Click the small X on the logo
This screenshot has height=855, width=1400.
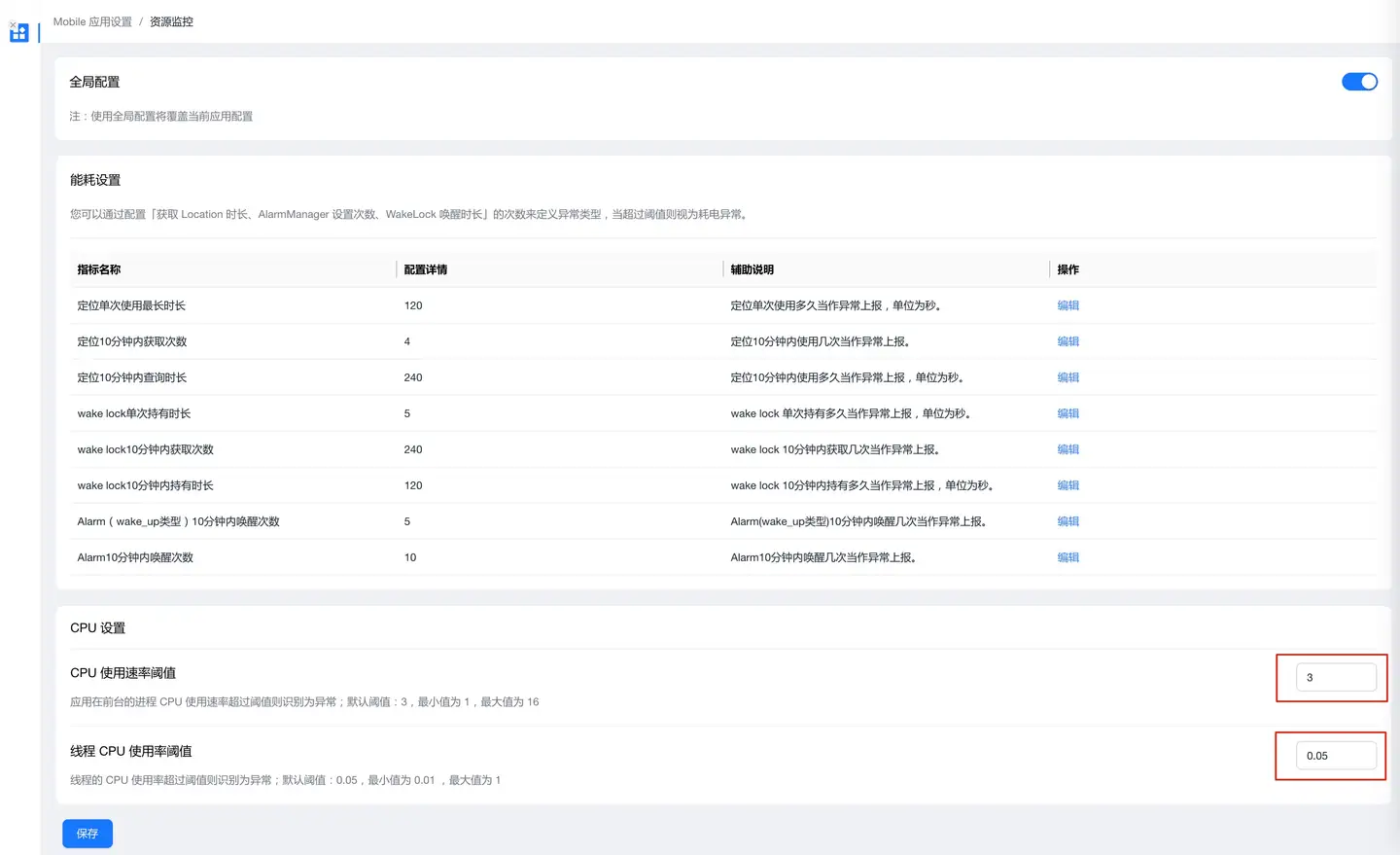pyautogui.click(x=13, y=24)
